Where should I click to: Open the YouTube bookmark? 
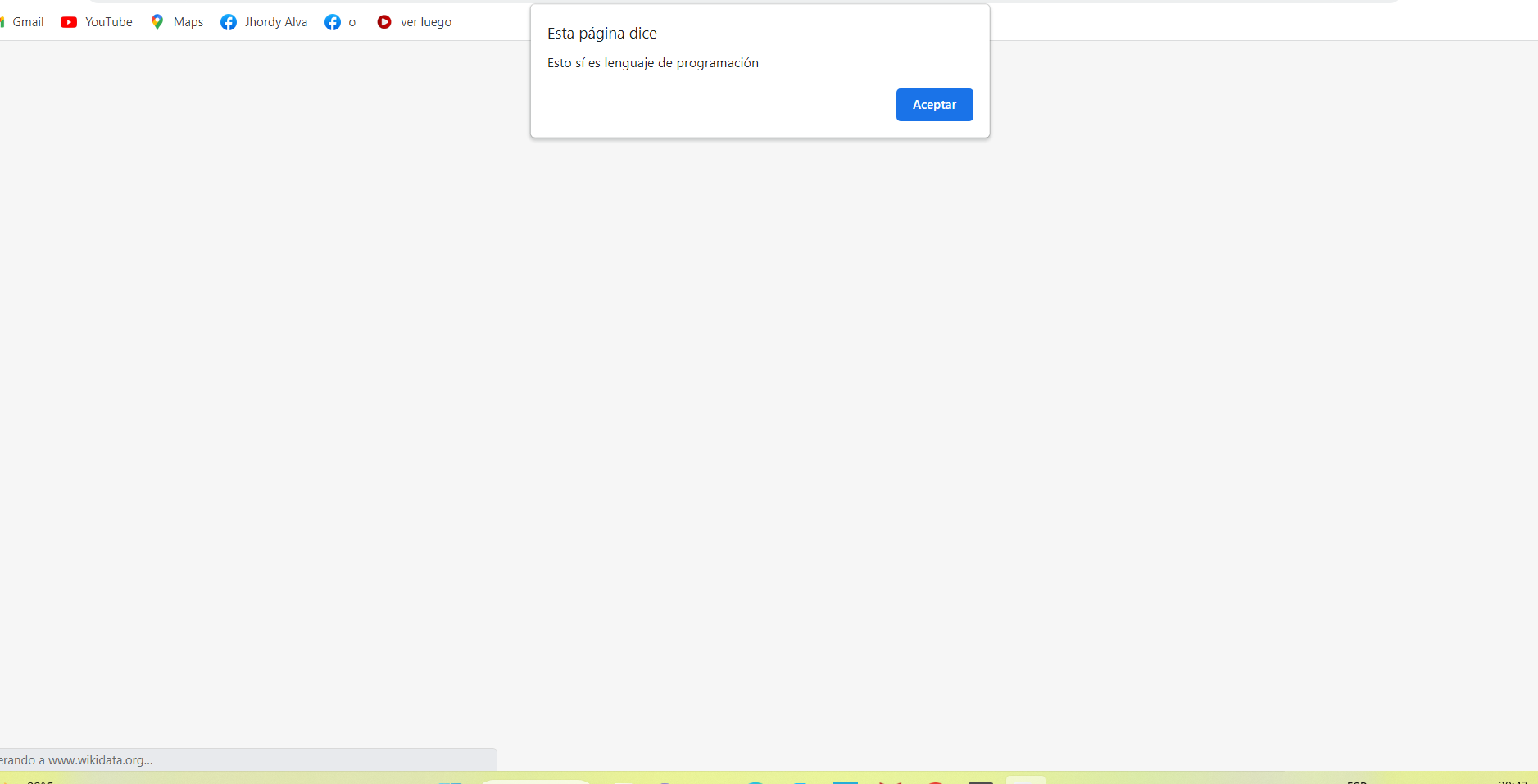(x=97, y=22)
